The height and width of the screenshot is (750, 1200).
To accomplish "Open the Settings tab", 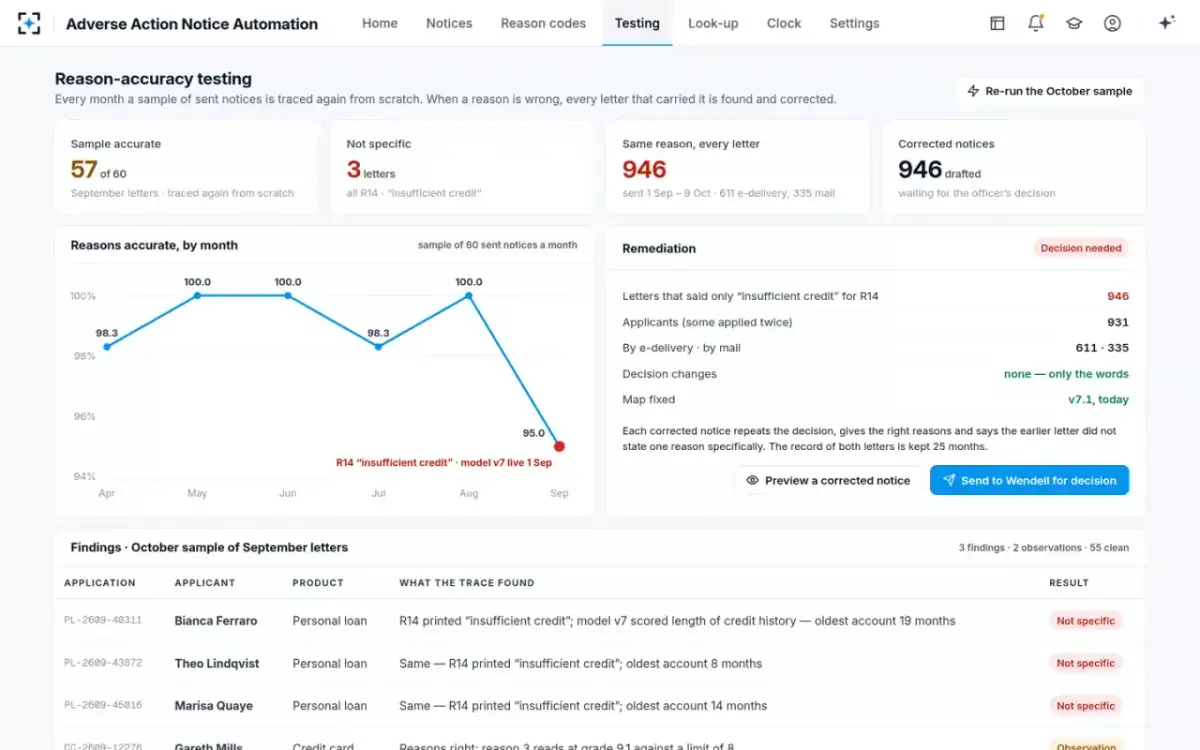I will tap(854, 23).
